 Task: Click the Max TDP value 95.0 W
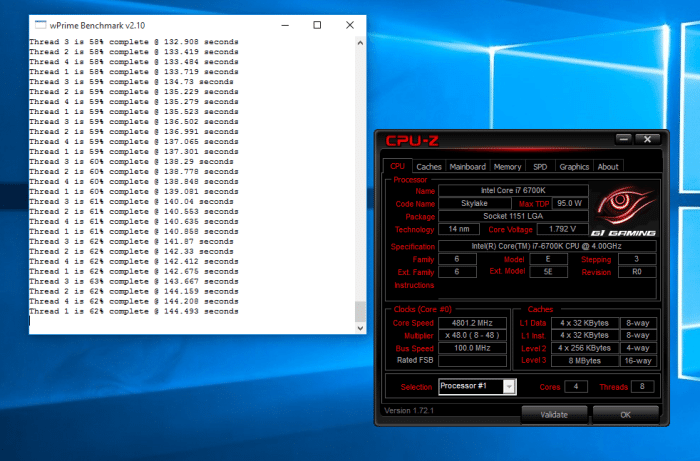tap(570, 204)
